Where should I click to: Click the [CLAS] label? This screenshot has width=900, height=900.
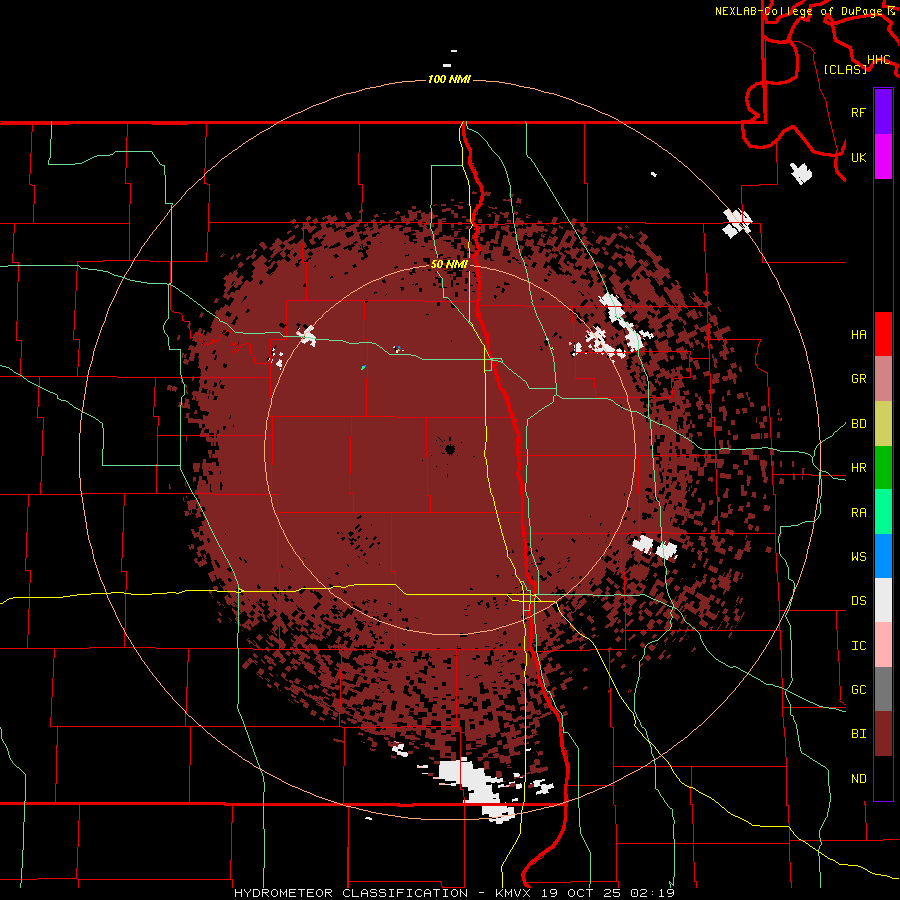(x=845, y=69)
